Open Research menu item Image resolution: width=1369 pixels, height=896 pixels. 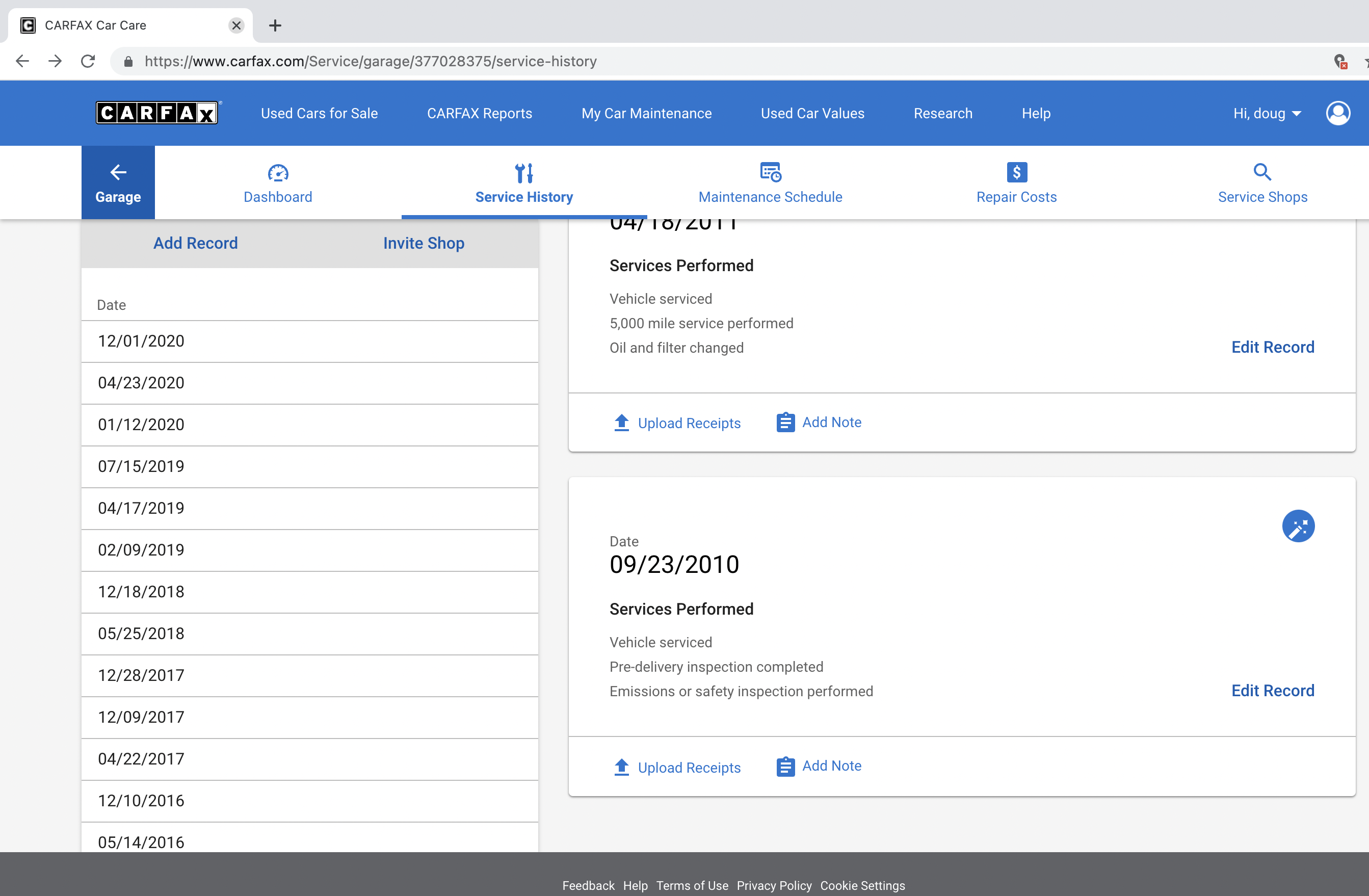[x=943, y=113]
